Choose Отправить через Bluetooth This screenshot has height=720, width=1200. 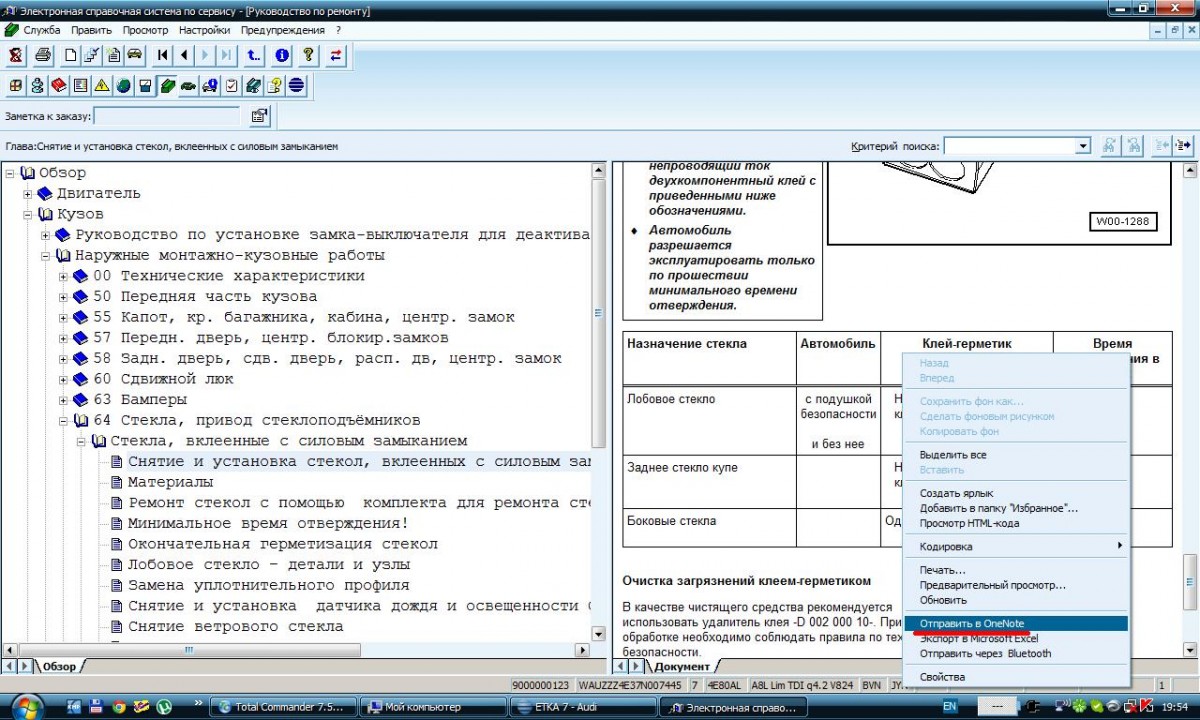point(1015,653)
